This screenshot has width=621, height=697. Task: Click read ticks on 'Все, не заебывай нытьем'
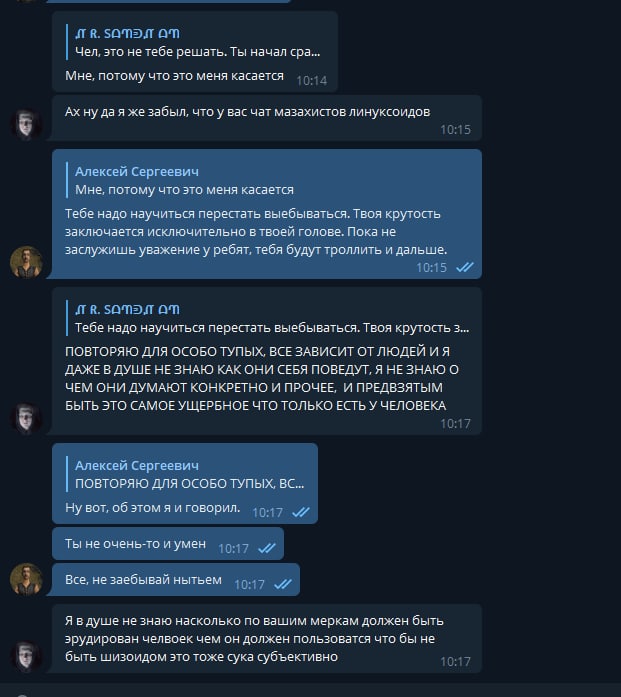pyautogui.click(x=283, y=584)
